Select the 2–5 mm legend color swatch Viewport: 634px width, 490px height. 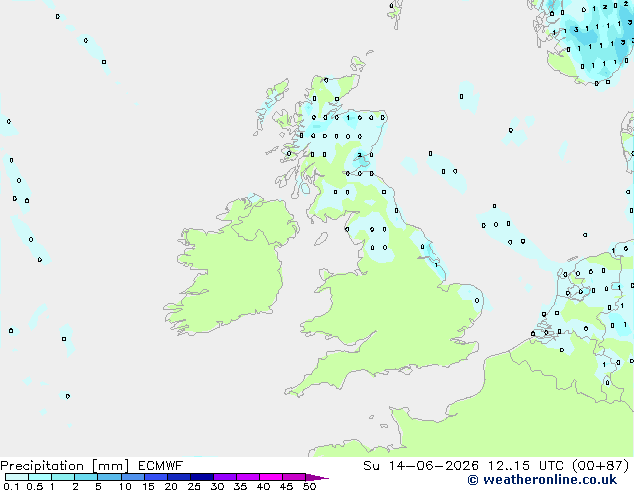(x=86, y=477)
